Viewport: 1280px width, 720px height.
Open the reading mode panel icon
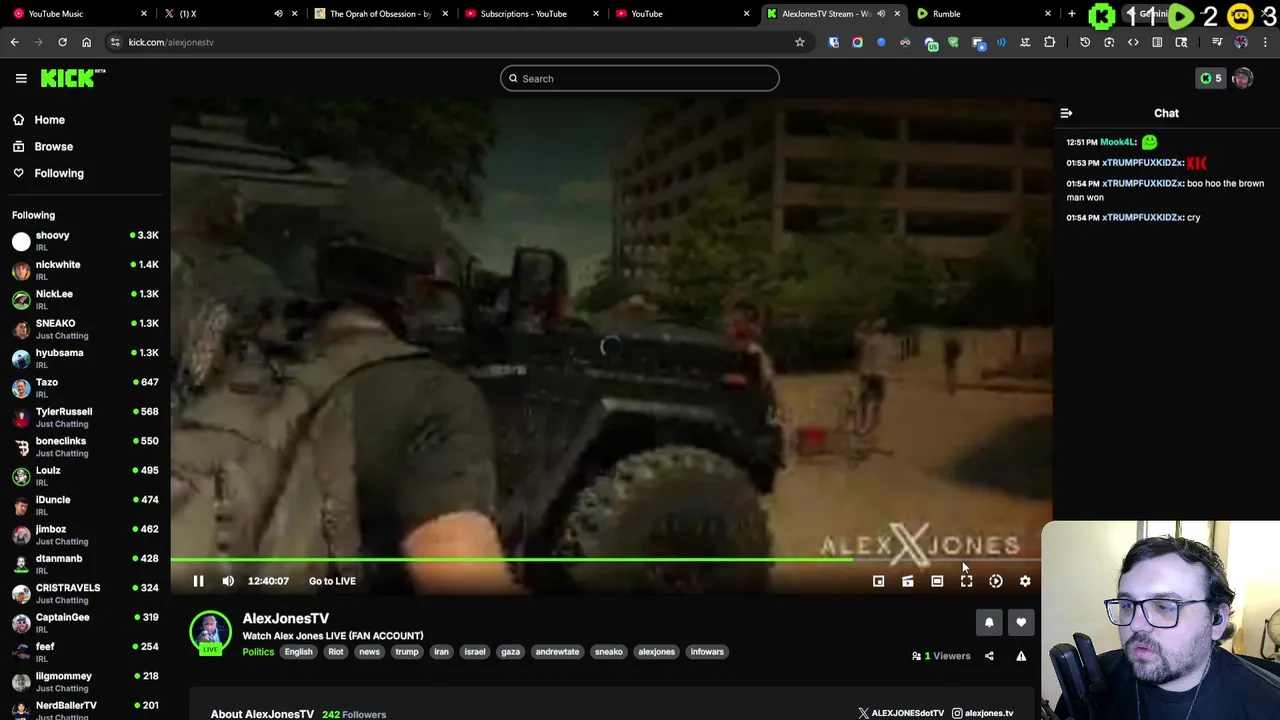pos(1157,42)
